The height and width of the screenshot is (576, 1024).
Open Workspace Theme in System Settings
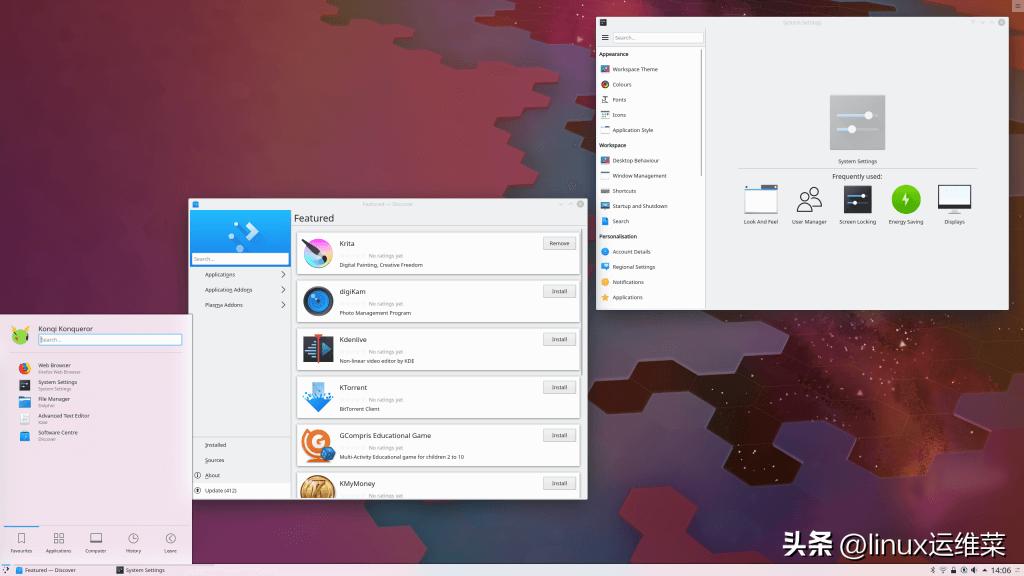coord(650,69)
